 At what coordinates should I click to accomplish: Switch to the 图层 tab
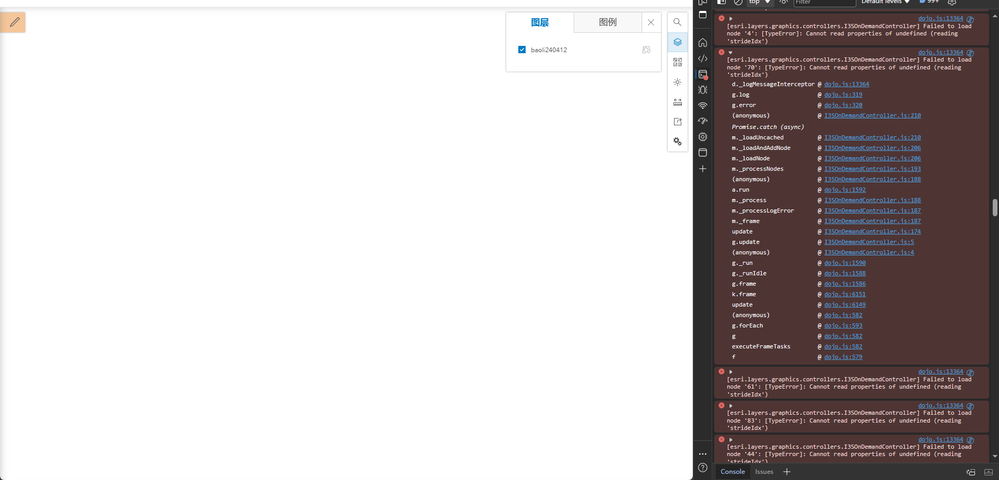click(540, 22)
